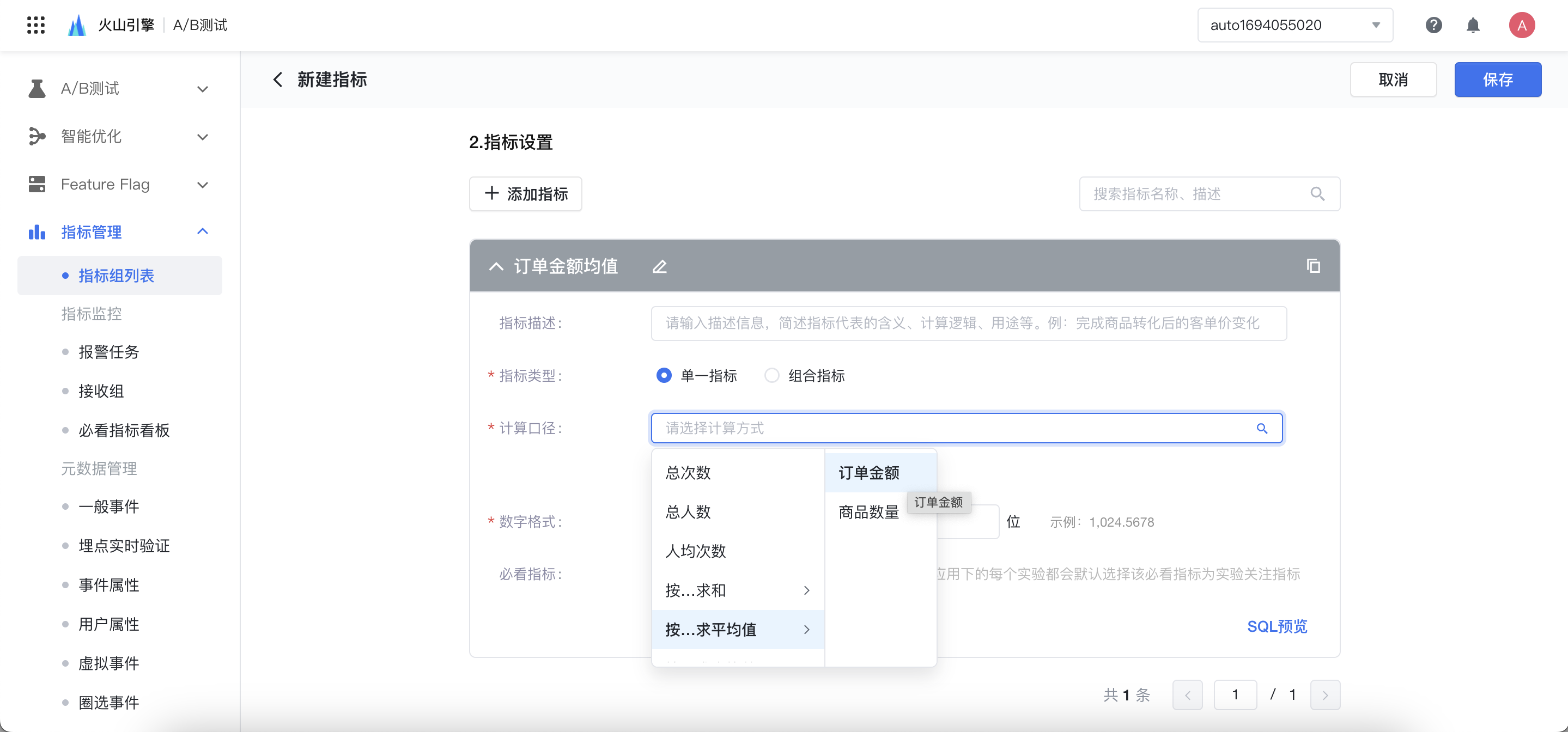This screenshot has height=732, width=1568.
Task: Click the search icon in metric search box
Action: (1317, 194)
